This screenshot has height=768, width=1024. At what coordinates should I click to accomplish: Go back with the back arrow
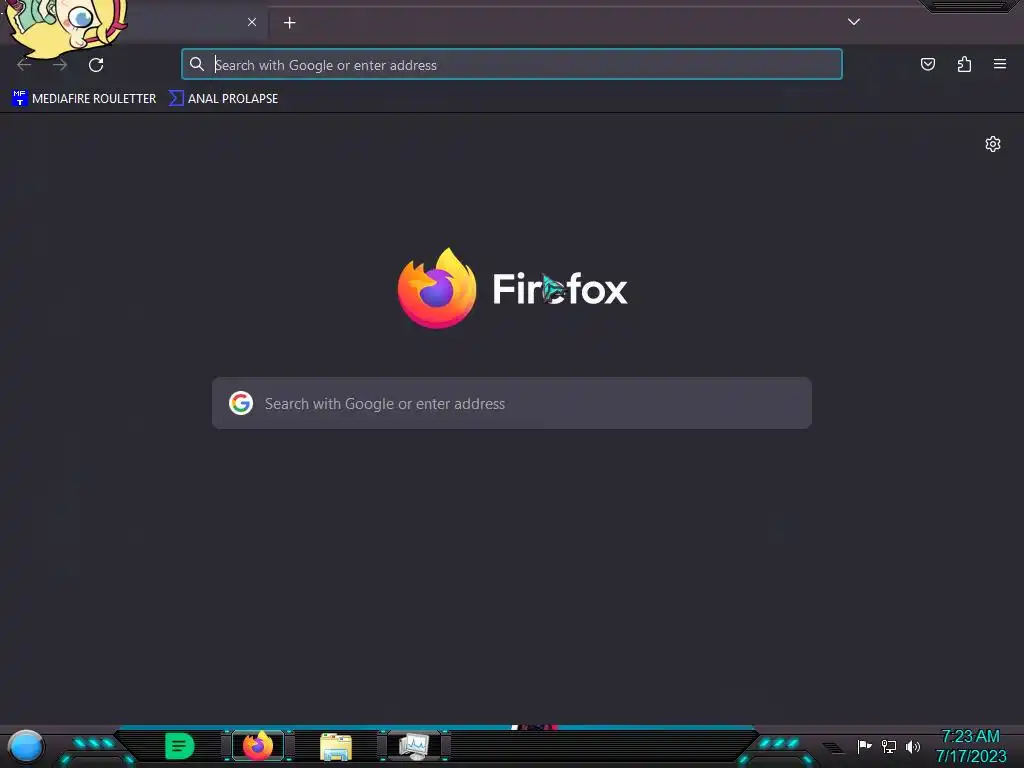tap(24, 65)
